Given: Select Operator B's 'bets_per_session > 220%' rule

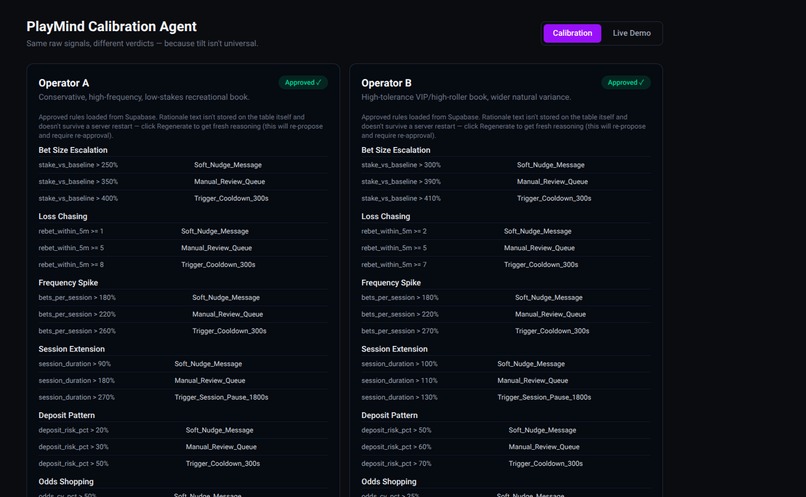Looking at the screenshot, I should [x=400, y=314].
